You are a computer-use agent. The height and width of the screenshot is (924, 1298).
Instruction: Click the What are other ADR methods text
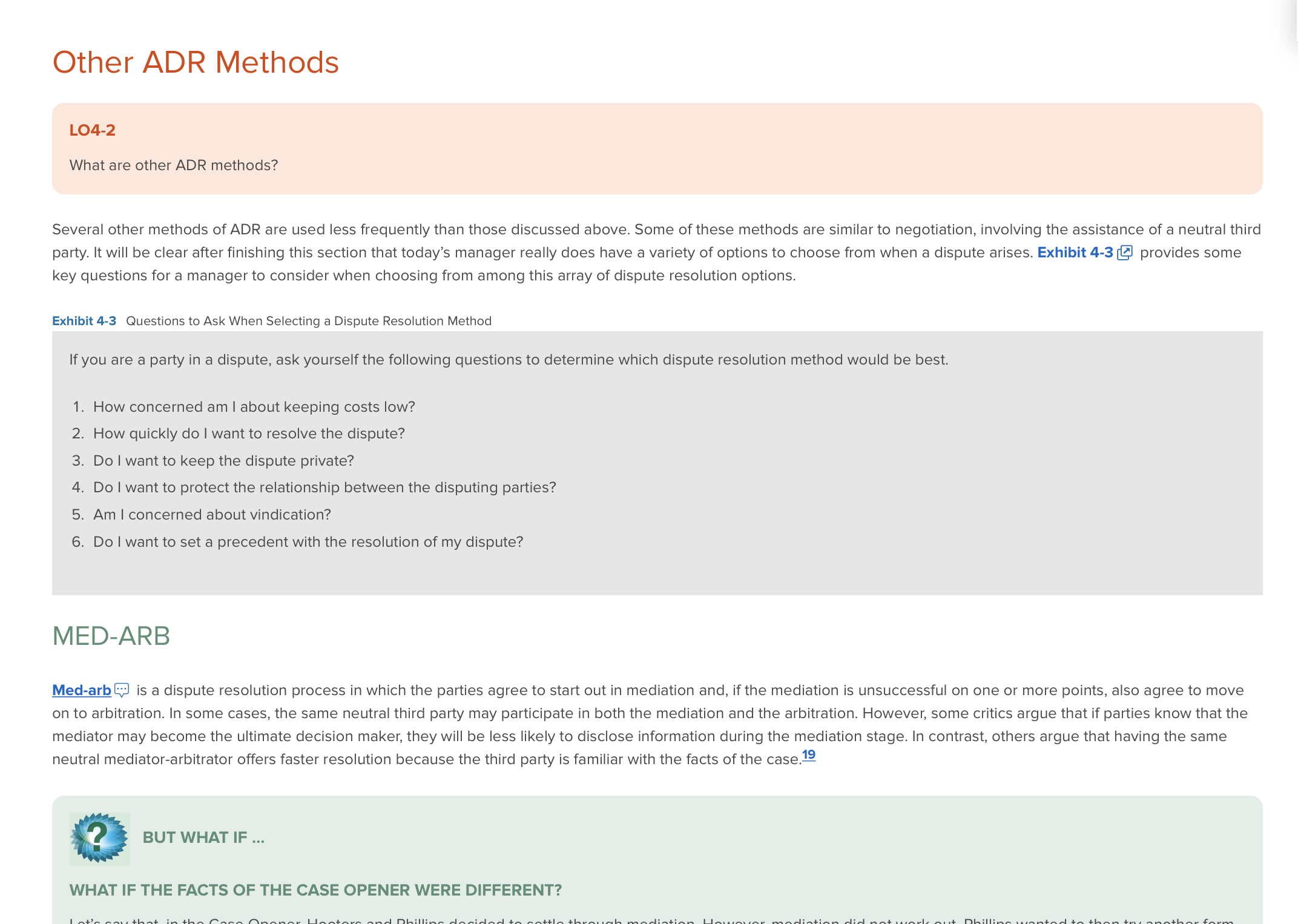[x=174, y=165]
